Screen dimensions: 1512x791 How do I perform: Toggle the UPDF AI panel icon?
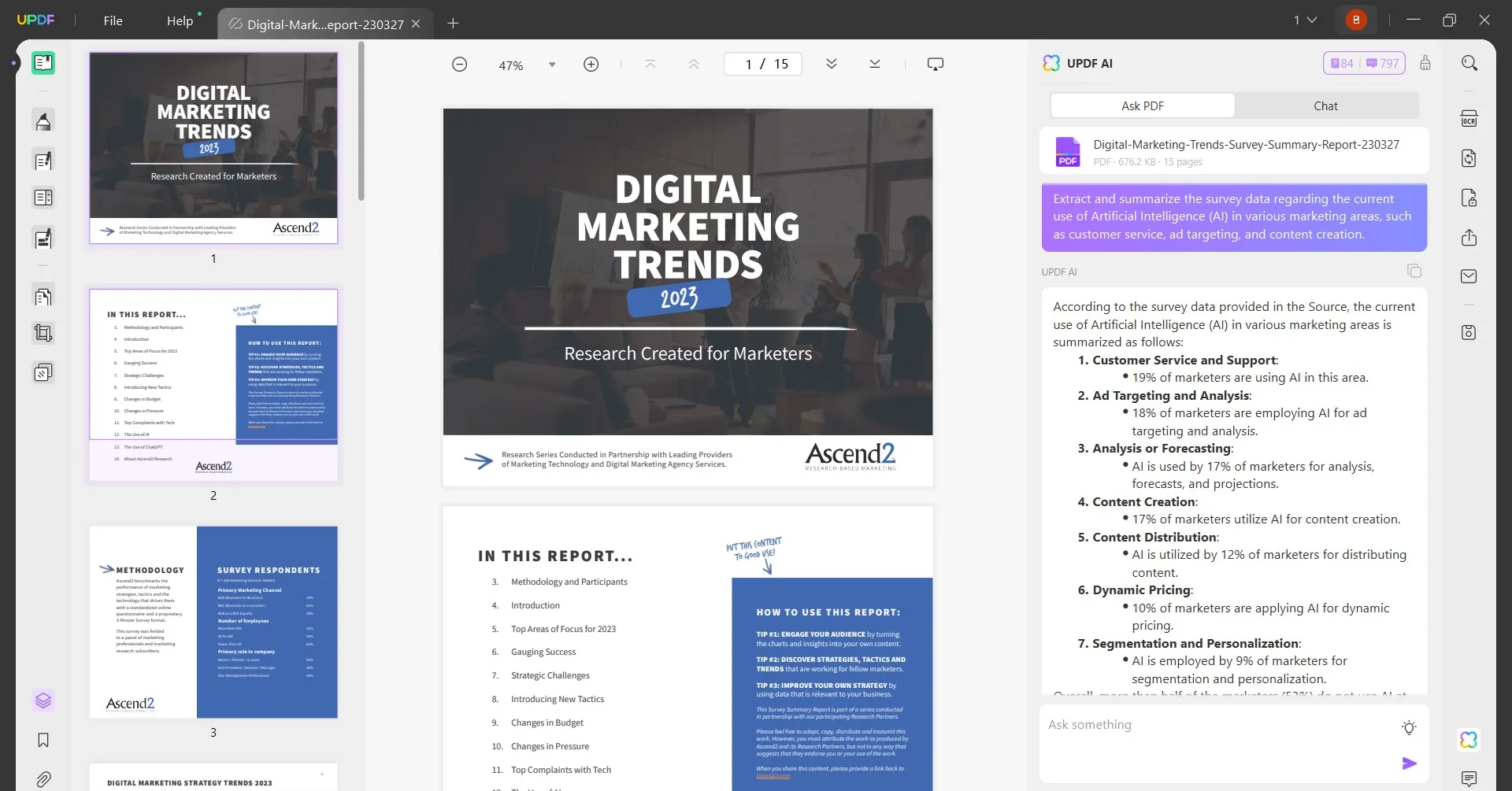pos(1469,740)
